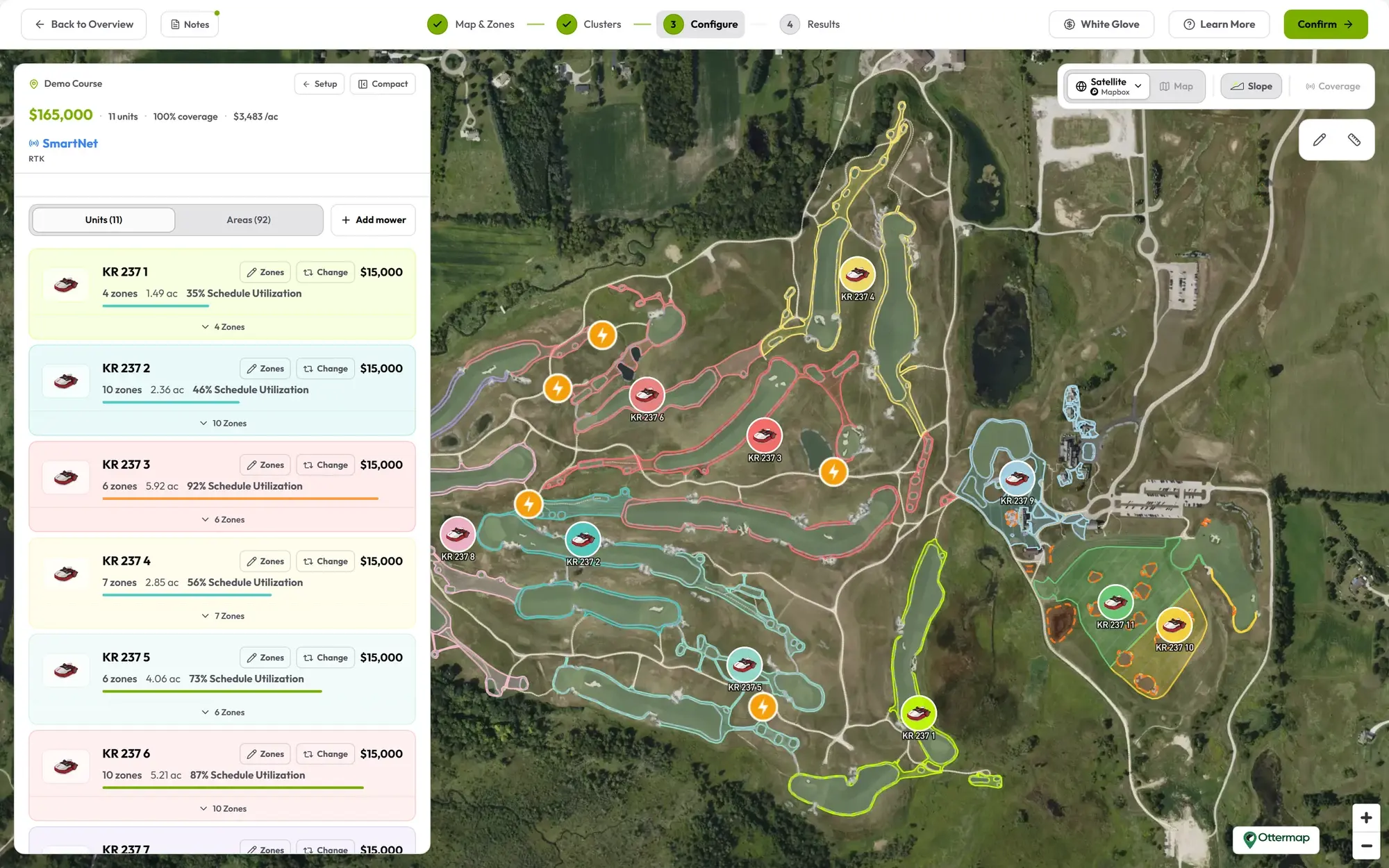Expand the 10 Zones list for KR 237 6

(x=222, y=808)
